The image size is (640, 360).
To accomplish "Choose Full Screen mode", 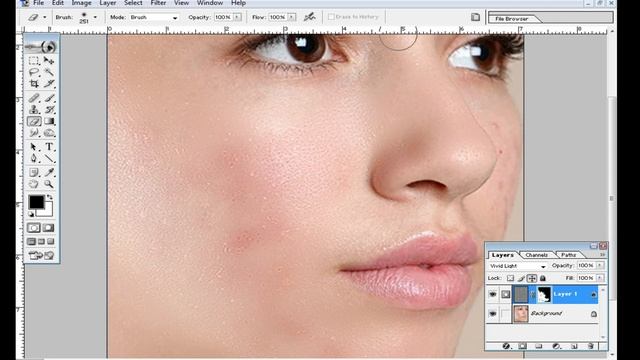I will [x=51, y=242].
